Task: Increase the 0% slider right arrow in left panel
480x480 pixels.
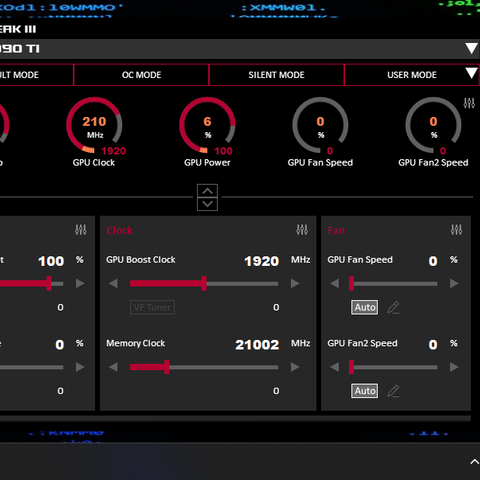Action: pyautogui.click(x=80, y=367)
